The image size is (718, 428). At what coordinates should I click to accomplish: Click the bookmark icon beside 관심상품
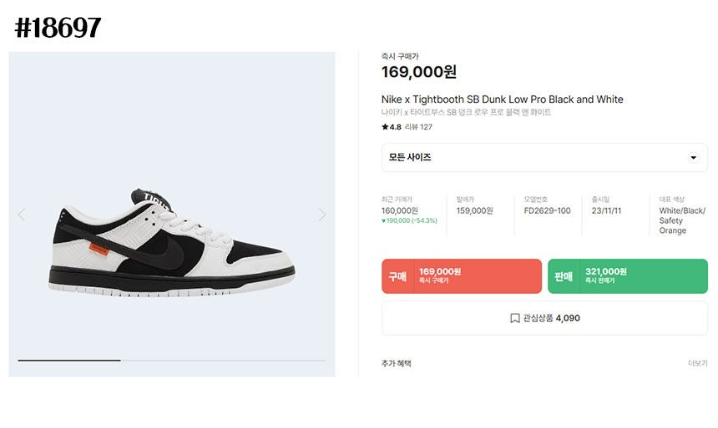[515, 318]
